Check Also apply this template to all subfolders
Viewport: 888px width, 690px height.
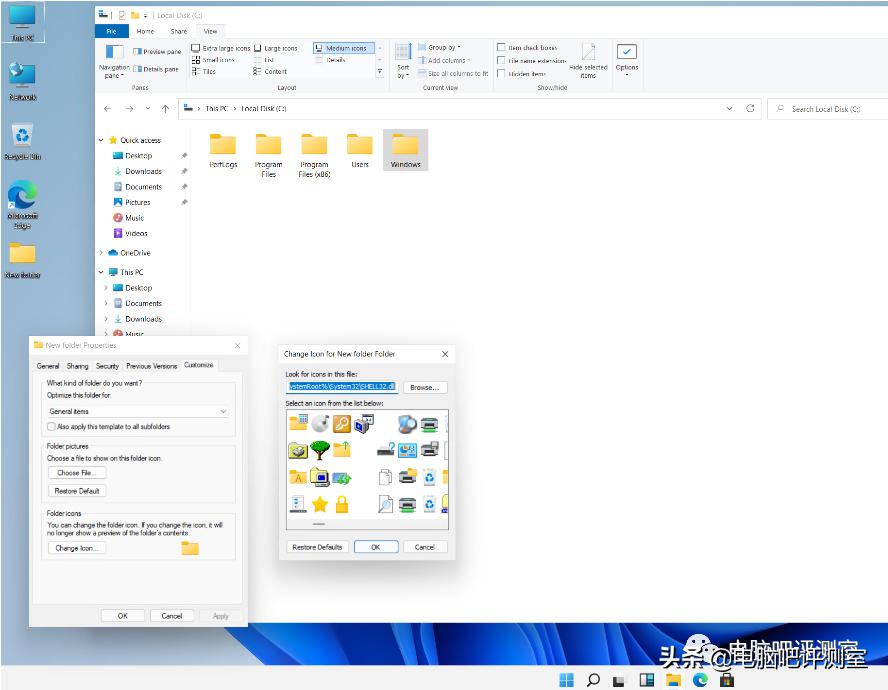click(51, 426)
